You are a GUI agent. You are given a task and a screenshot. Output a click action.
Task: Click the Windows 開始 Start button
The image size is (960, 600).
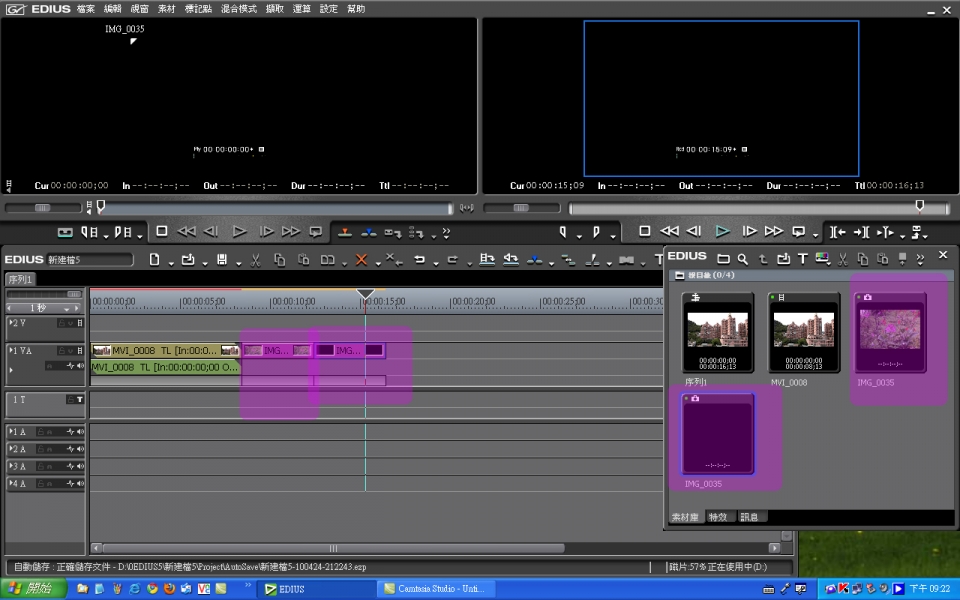point(34,589)
